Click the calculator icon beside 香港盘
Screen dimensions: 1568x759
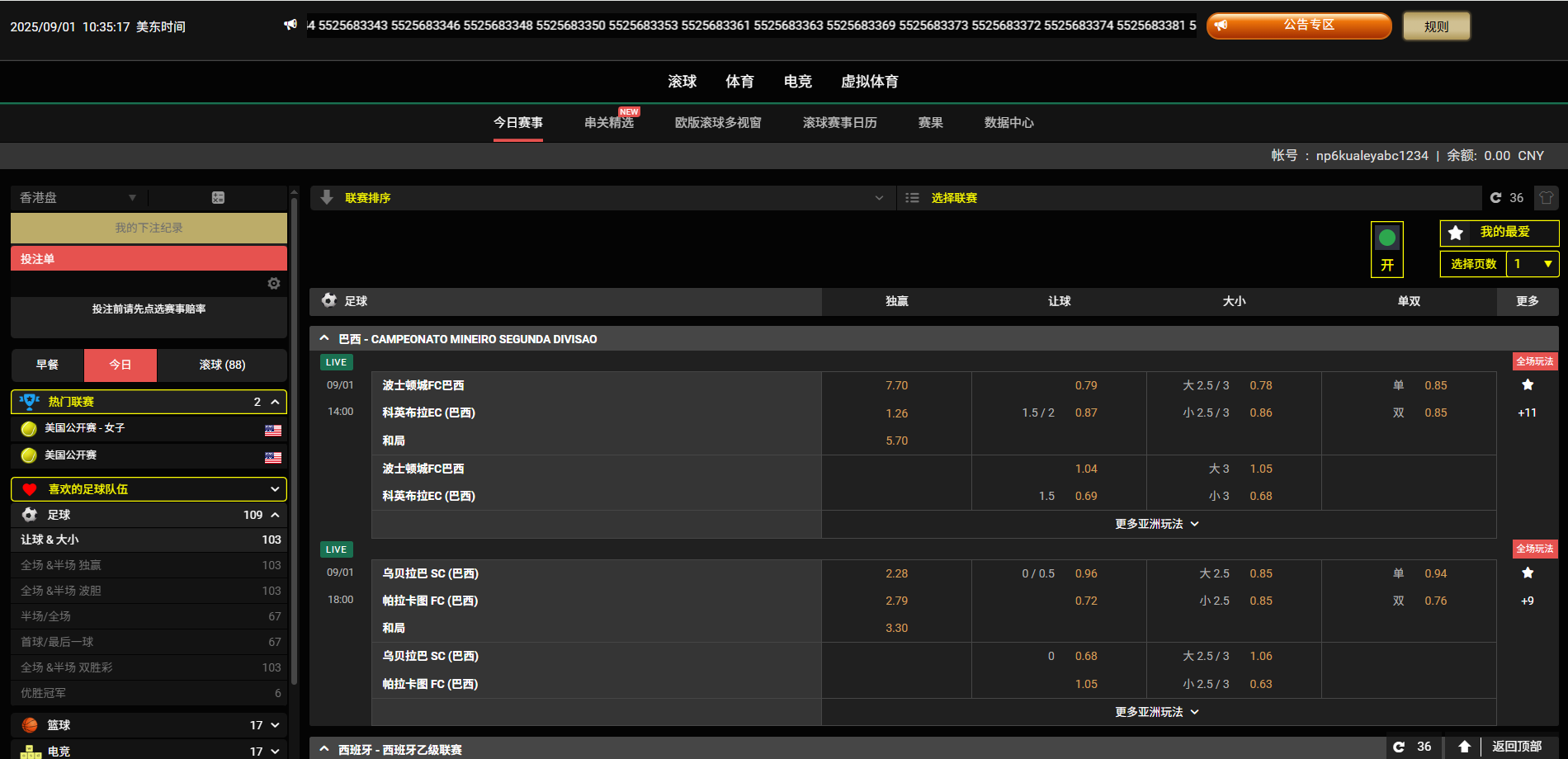[x=218, y=198]
